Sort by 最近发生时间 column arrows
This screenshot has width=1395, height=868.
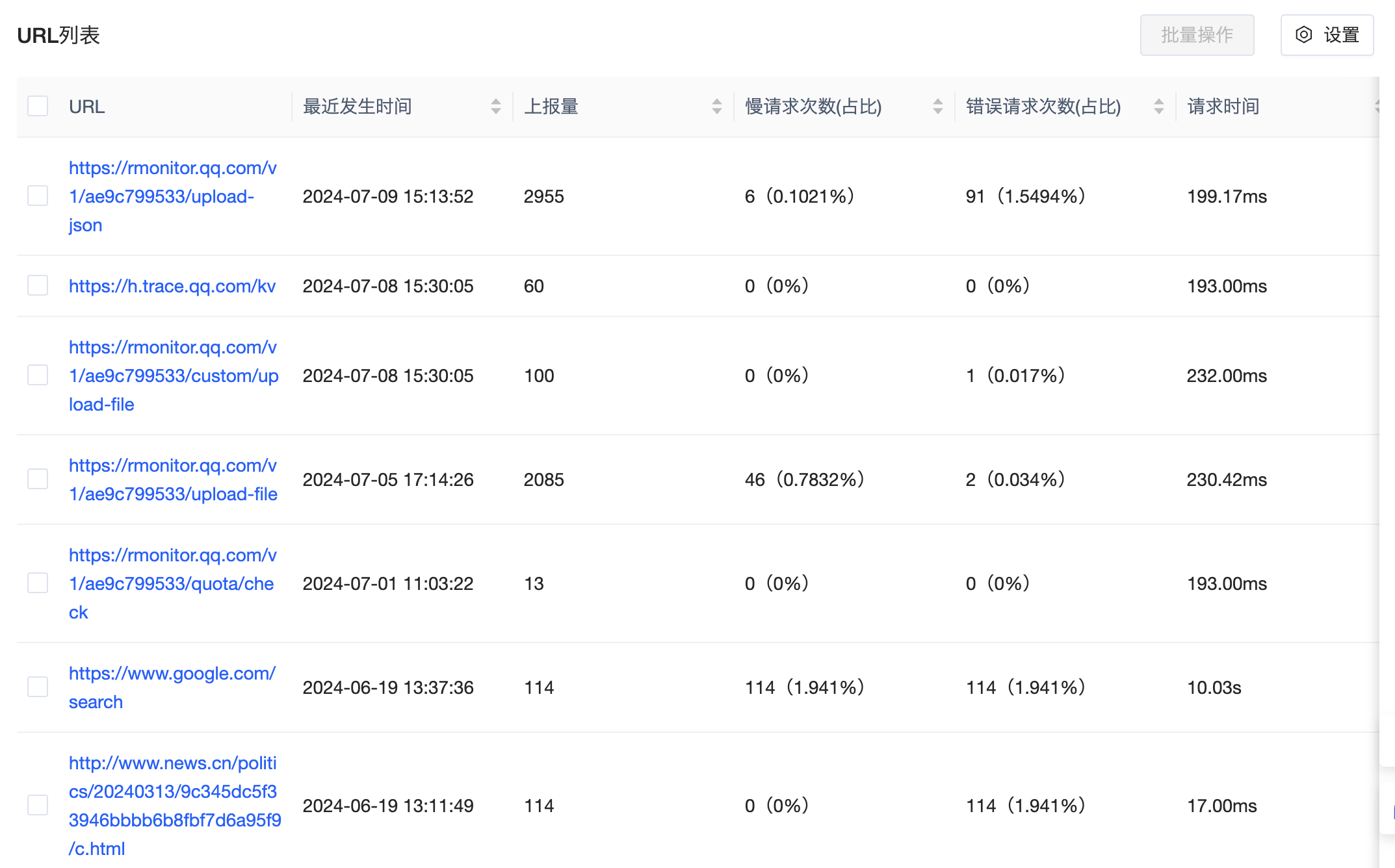pyautogui.click(x=496, y=107)
